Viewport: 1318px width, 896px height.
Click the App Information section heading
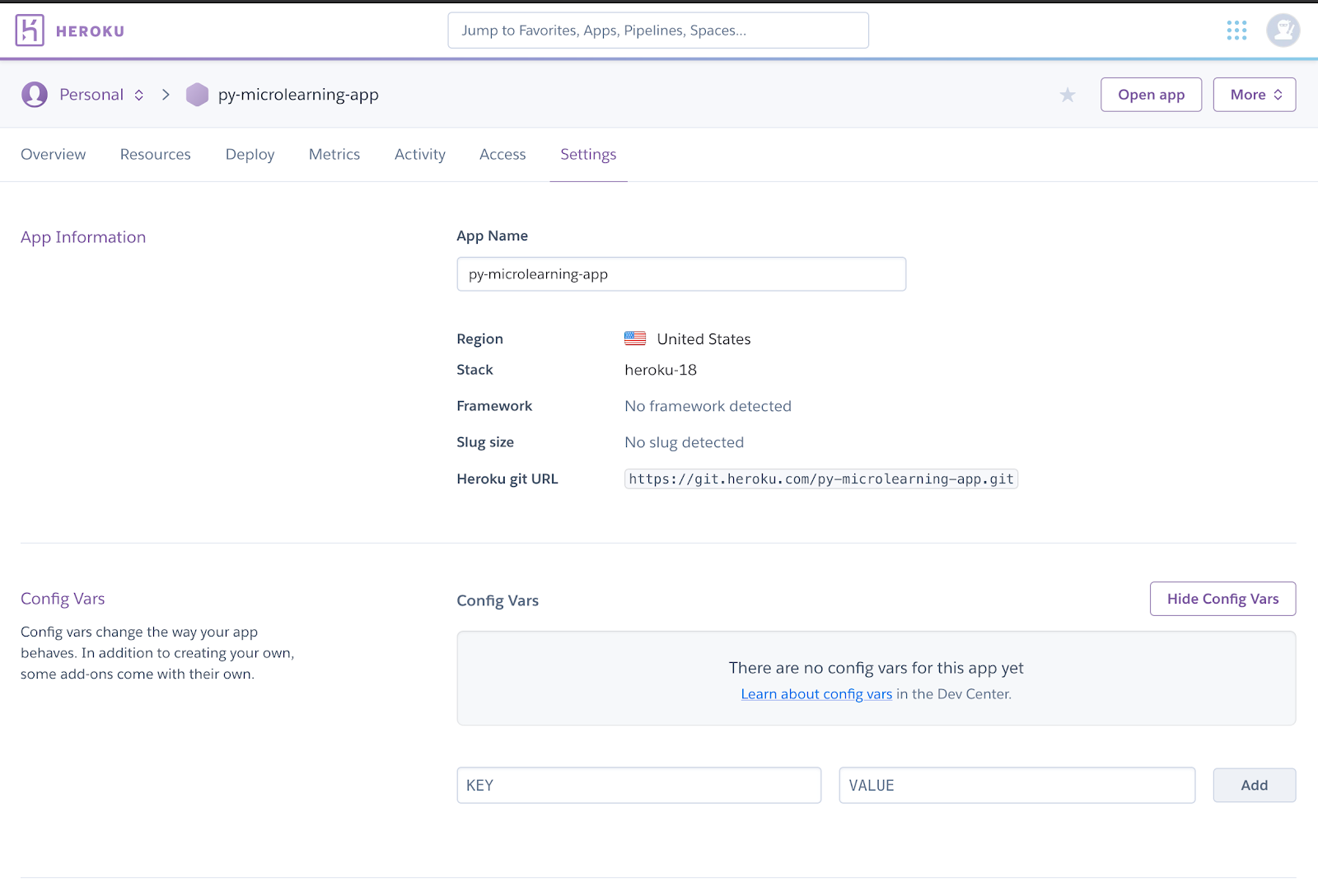[x=83, y=237]
